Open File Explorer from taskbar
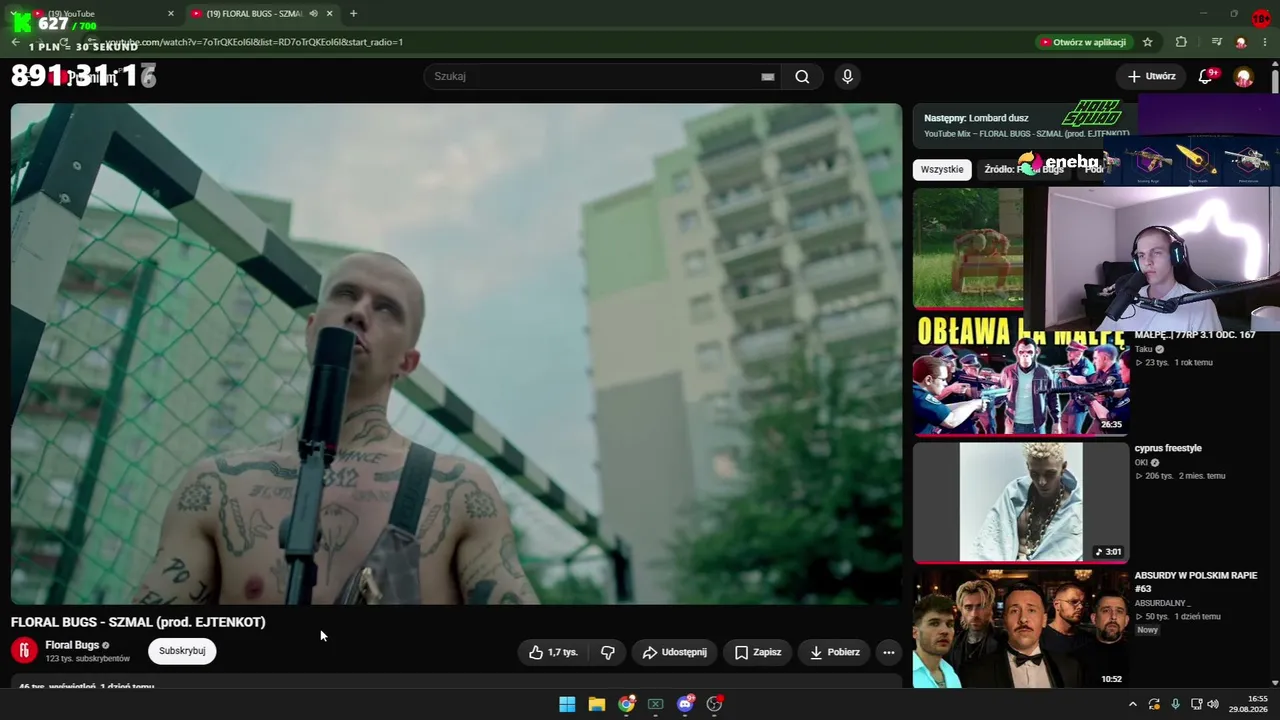 pyautogui.click(x=597, y=704)
